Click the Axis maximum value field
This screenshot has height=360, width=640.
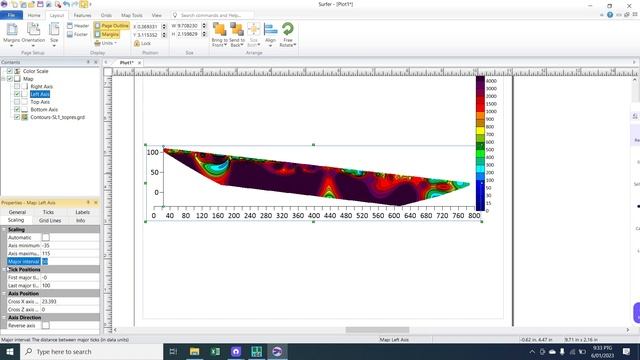(70, 253)
